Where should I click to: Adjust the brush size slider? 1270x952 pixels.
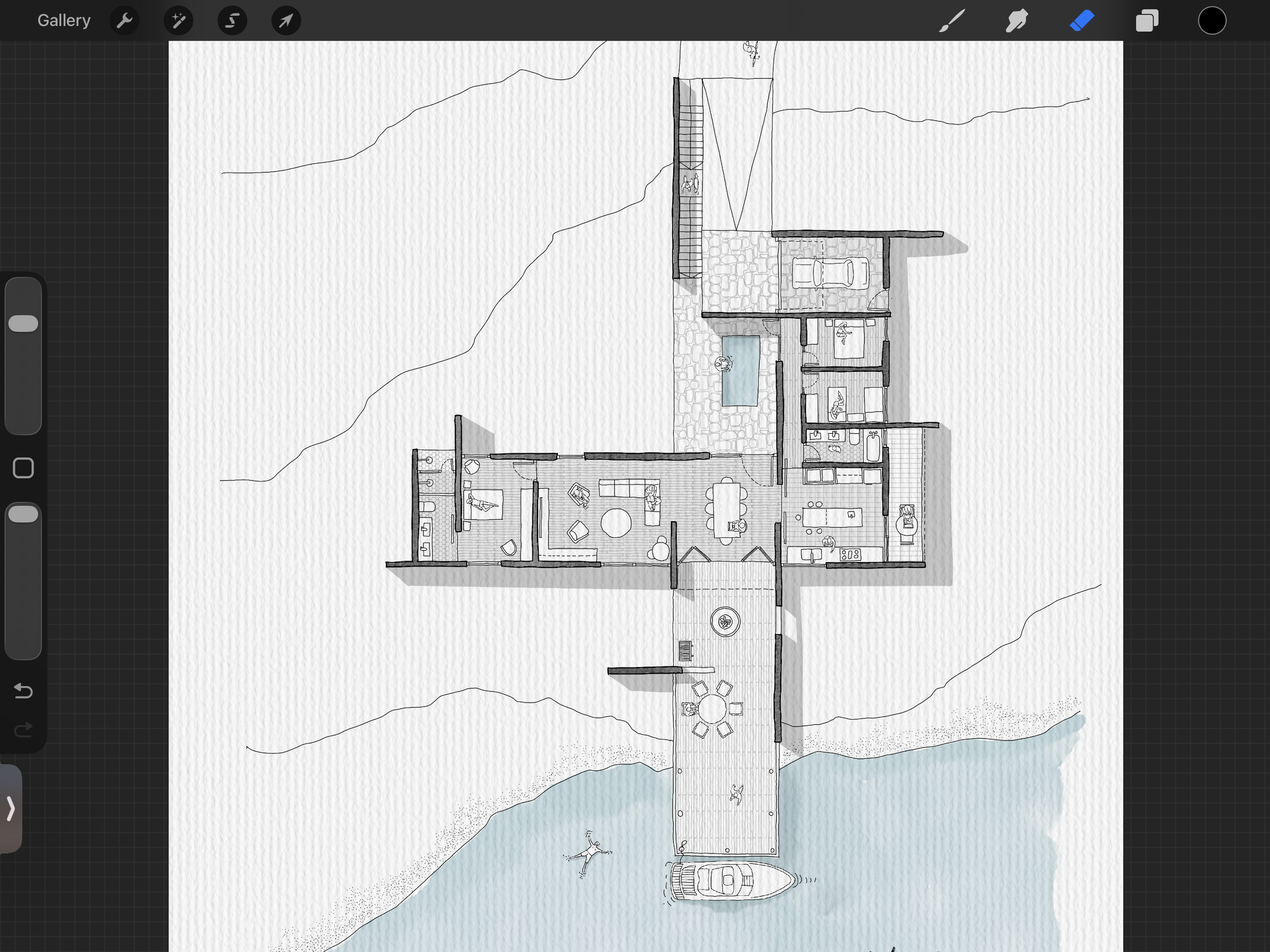click(23, 356)
